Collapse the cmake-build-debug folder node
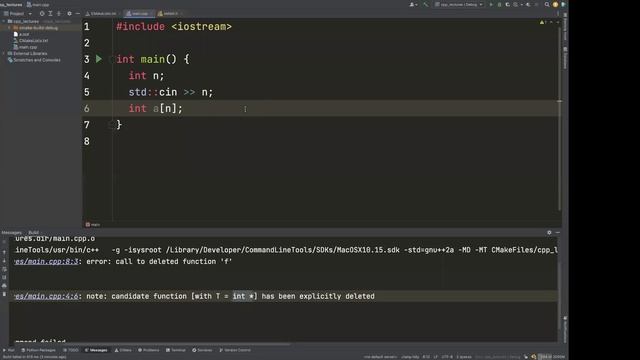This screenshot has height=360, width=640. [x=9, y=28]
